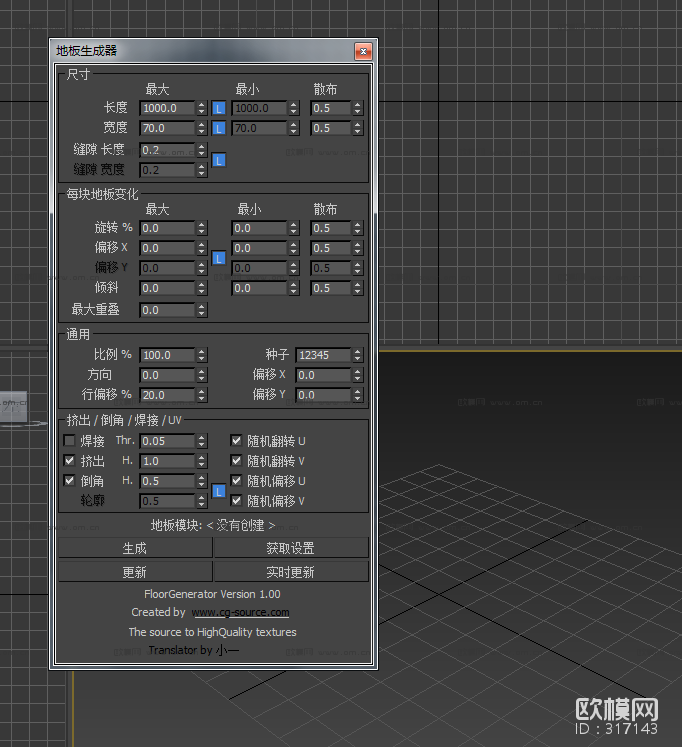
Task: Toggle the L lock in 每块地板变化 section
Action: pos(219,258)
